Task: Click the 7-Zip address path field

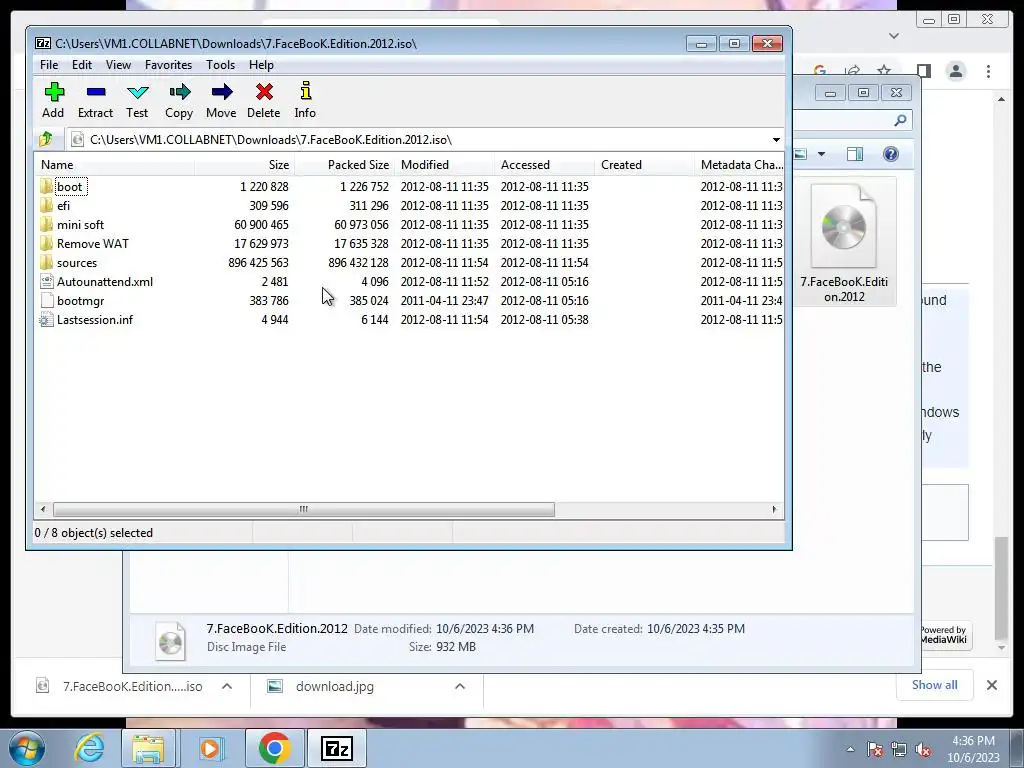Action: 418,140
